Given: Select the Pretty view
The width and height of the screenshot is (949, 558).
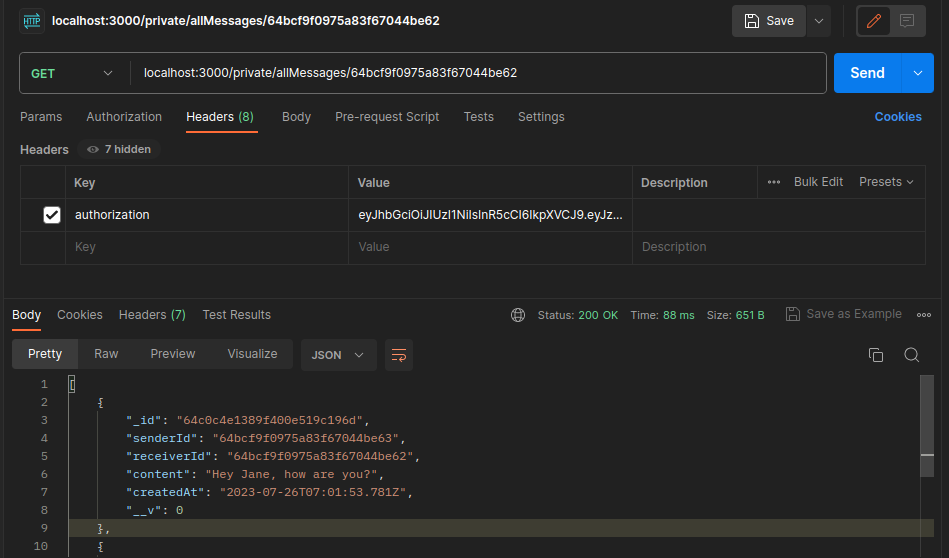Looking at the screenshot, I should point(45,354).
